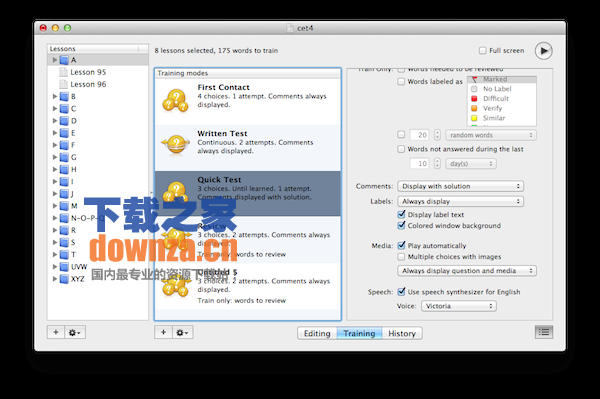Click the First Contact mode icon
Viewport: 600px width, 399px height.
(x=176, y=101)
